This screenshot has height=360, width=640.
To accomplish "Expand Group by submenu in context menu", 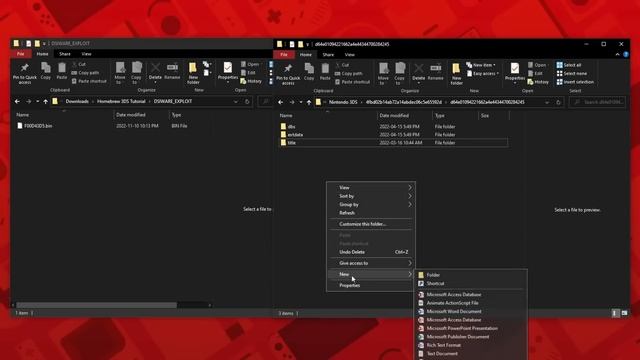I will (372, 204).
